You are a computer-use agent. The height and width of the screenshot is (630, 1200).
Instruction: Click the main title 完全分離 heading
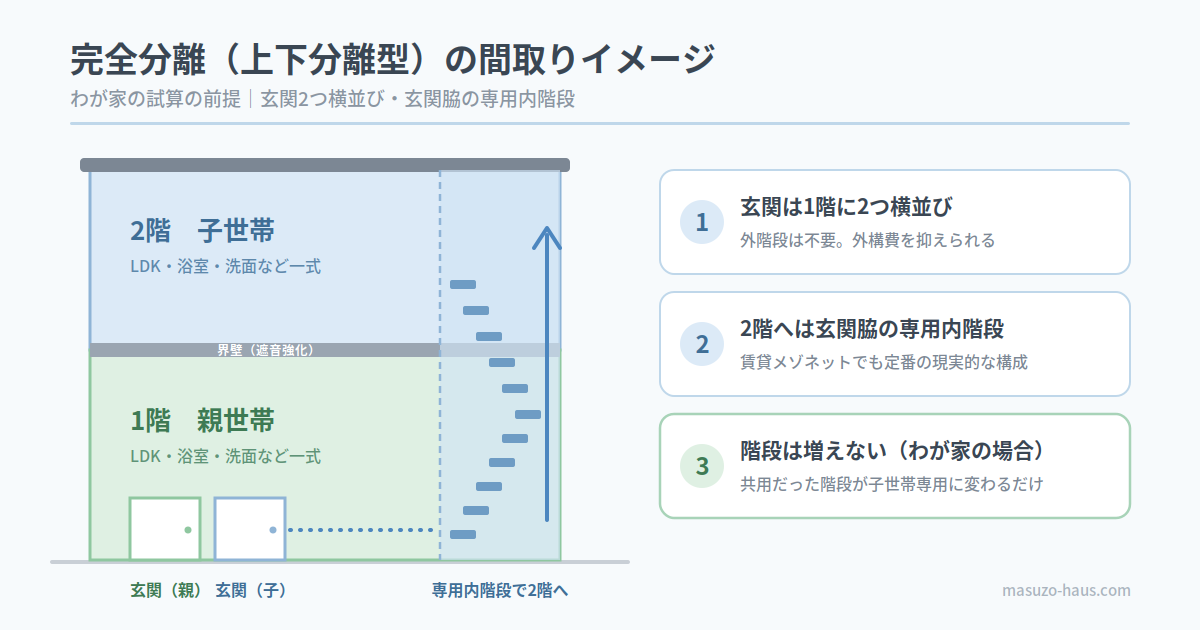(393, 60)
